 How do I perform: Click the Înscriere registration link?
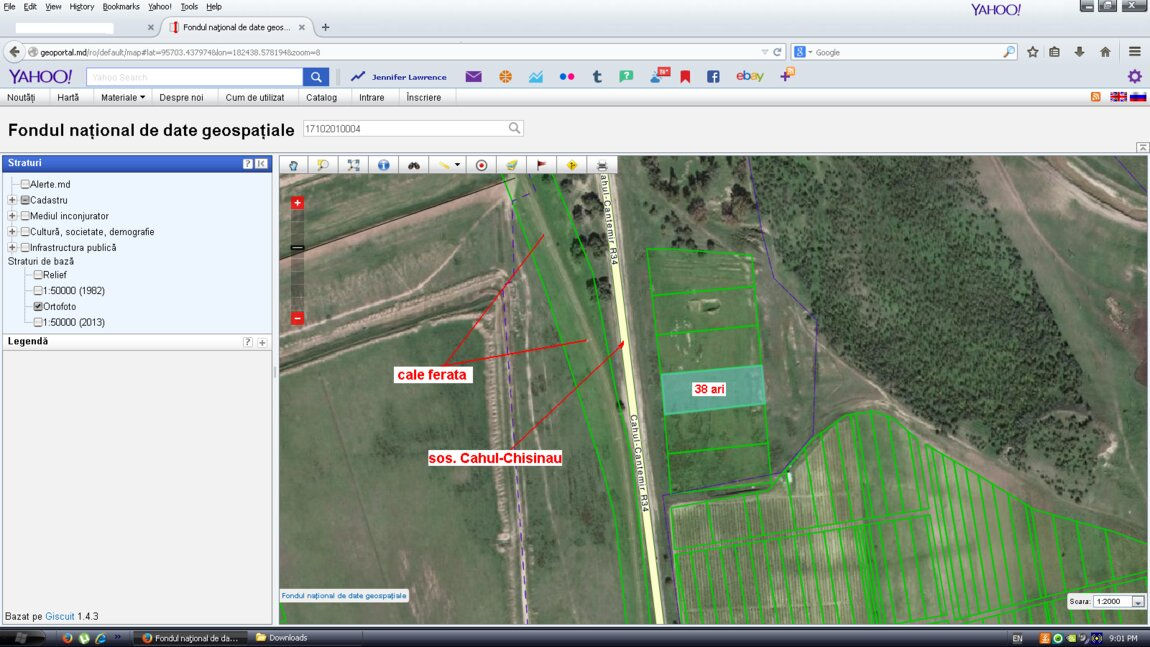pyautogui.click(x=424, y=97)
